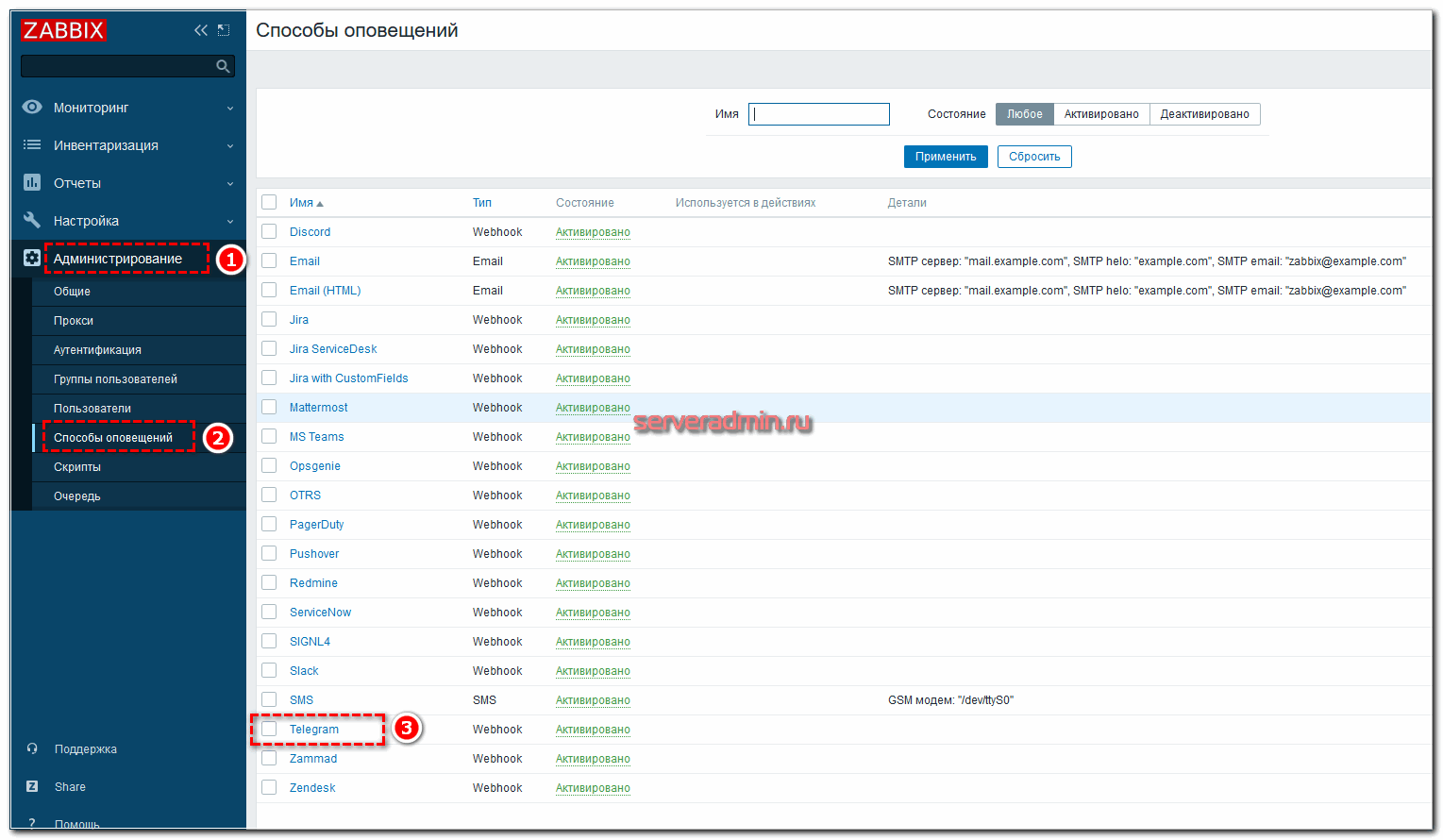Expand the Мониторинг menu chevron

230,109
